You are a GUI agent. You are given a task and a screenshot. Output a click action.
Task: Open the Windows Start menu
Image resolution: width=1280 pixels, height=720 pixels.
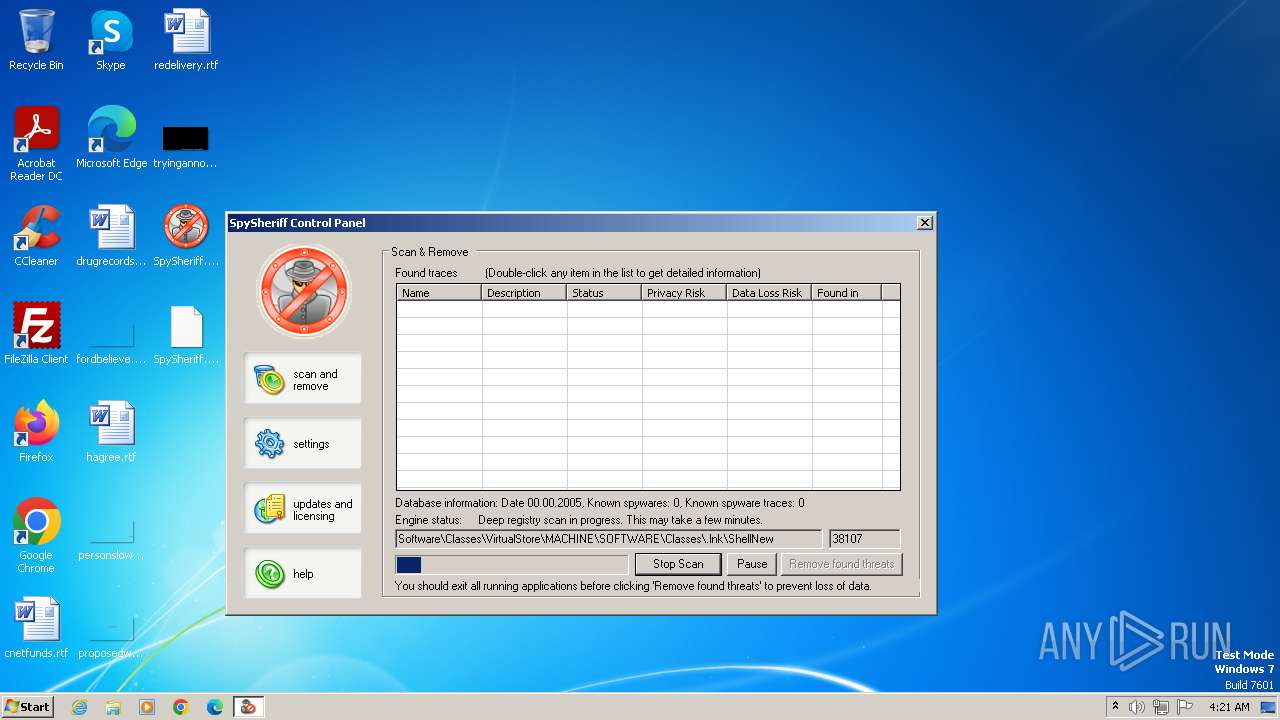point(28,707)
